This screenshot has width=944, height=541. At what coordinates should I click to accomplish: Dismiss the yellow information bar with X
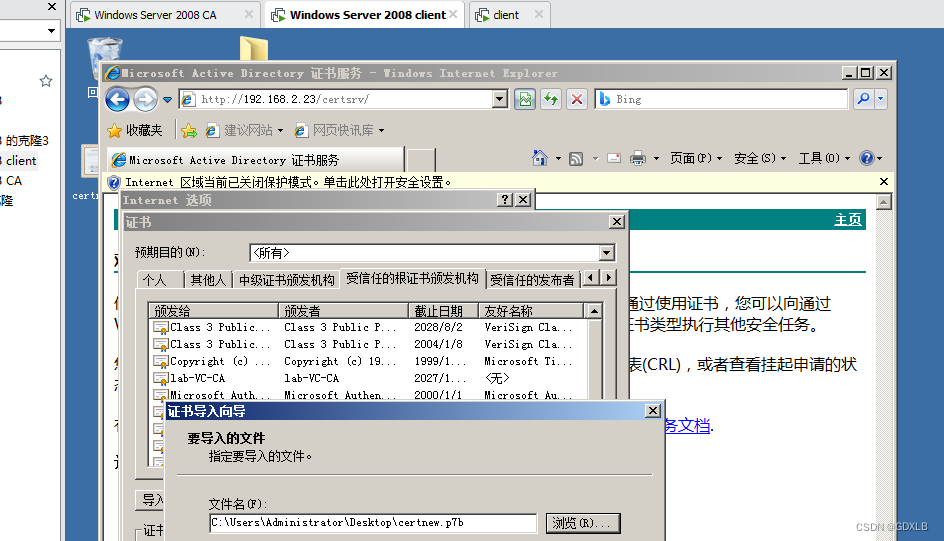pos(883,181)
